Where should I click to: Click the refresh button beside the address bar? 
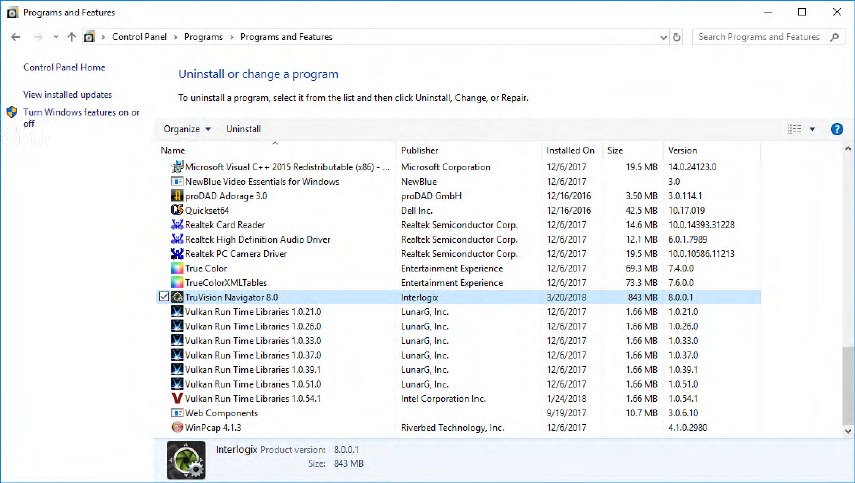677,37
